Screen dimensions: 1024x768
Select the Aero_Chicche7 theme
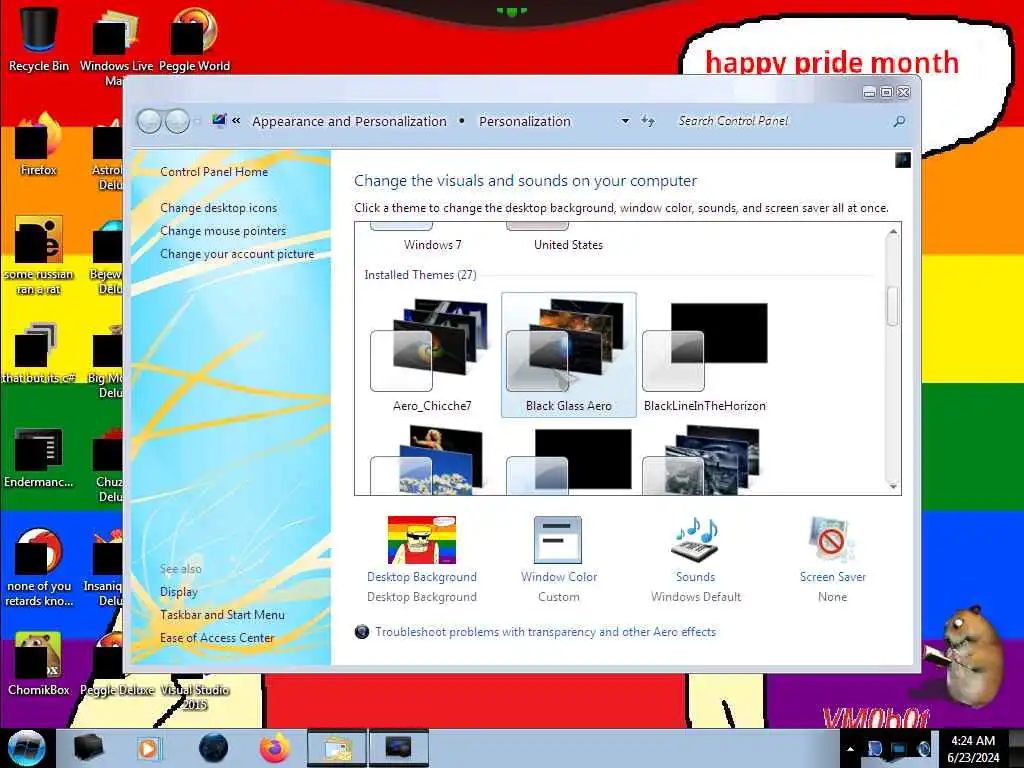pyautogui.click(x=432, y=355)
